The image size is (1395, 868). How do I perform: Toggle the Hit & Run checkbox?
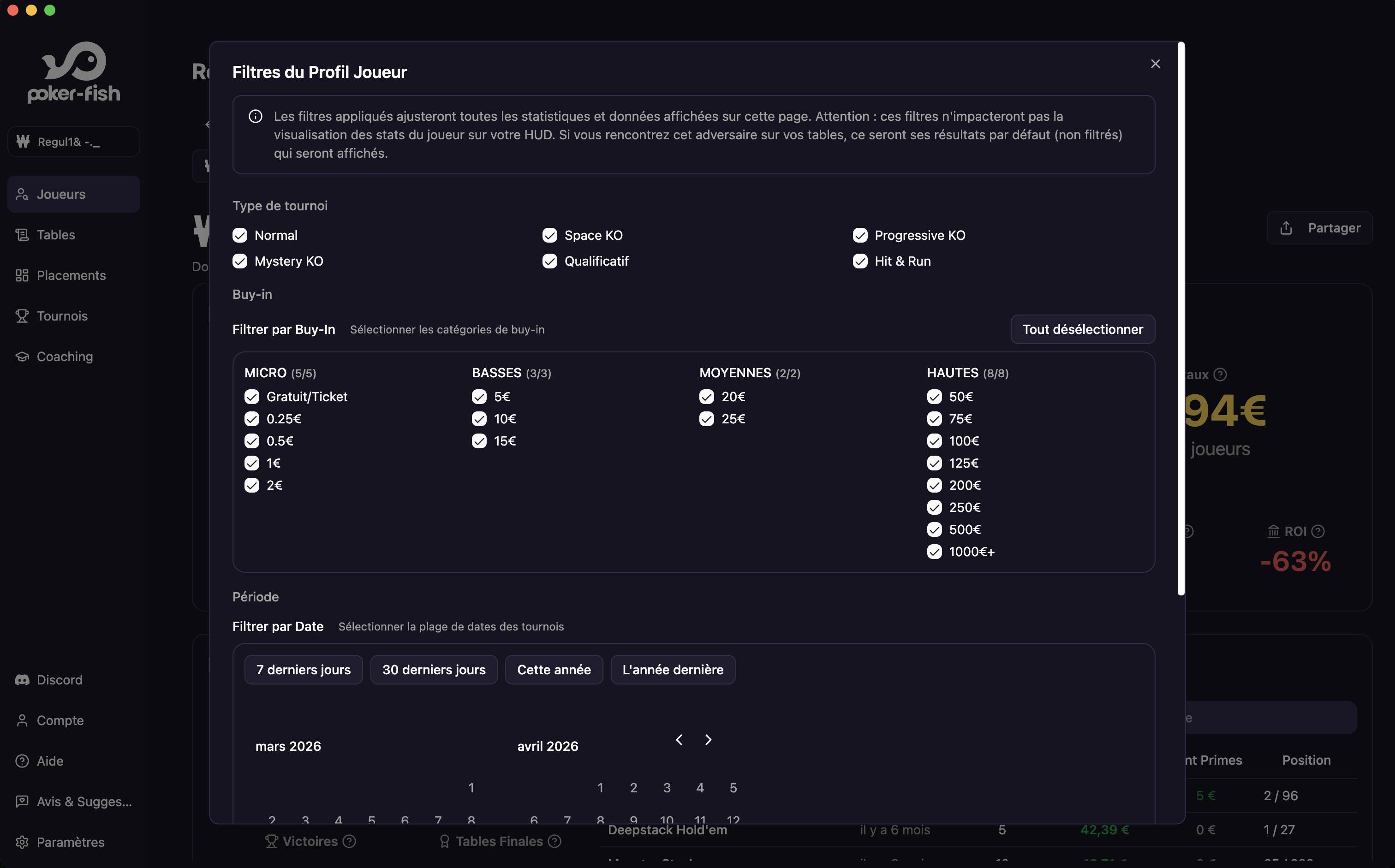click(860, 261)
